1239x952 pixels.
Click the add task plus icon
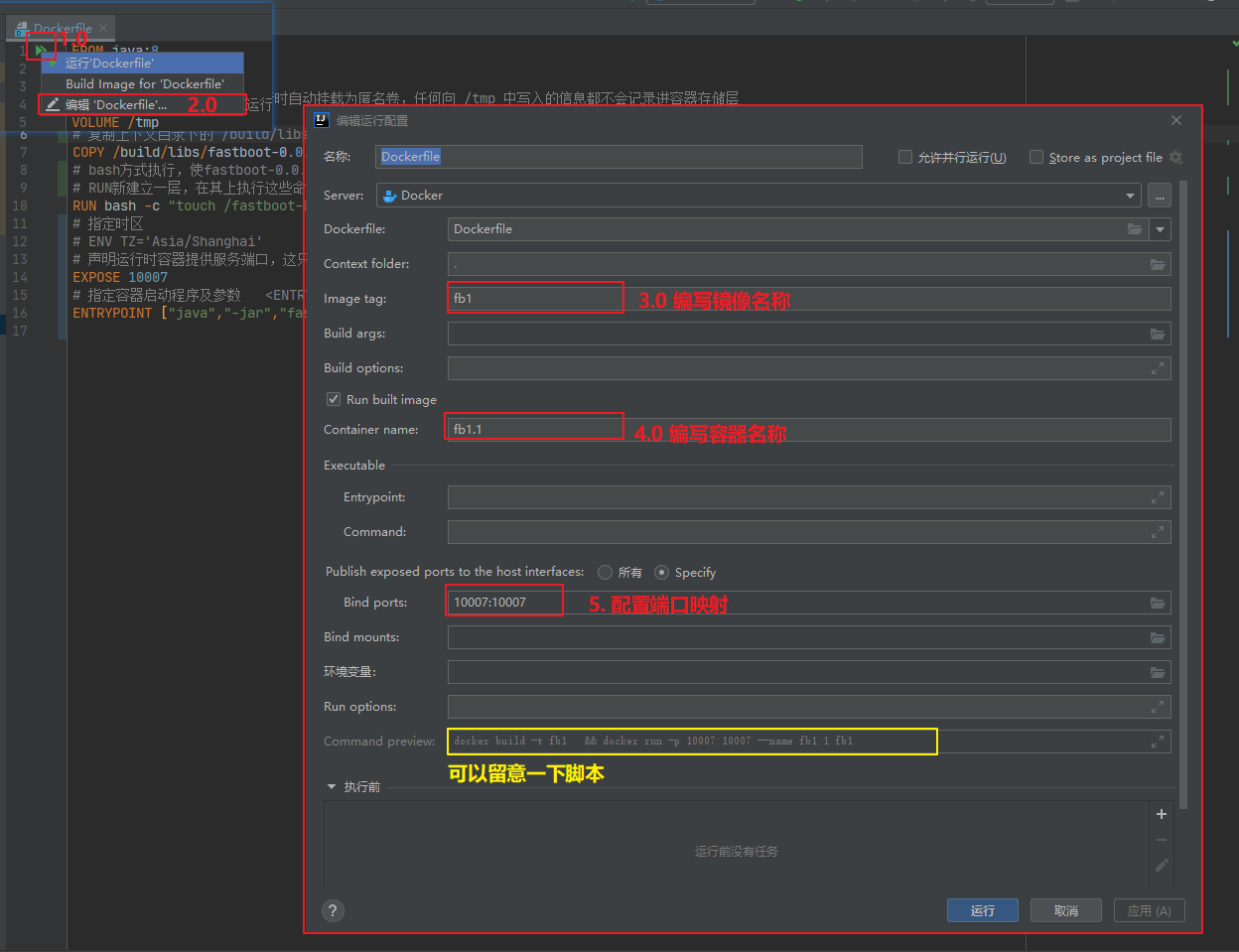[1161, 814]
